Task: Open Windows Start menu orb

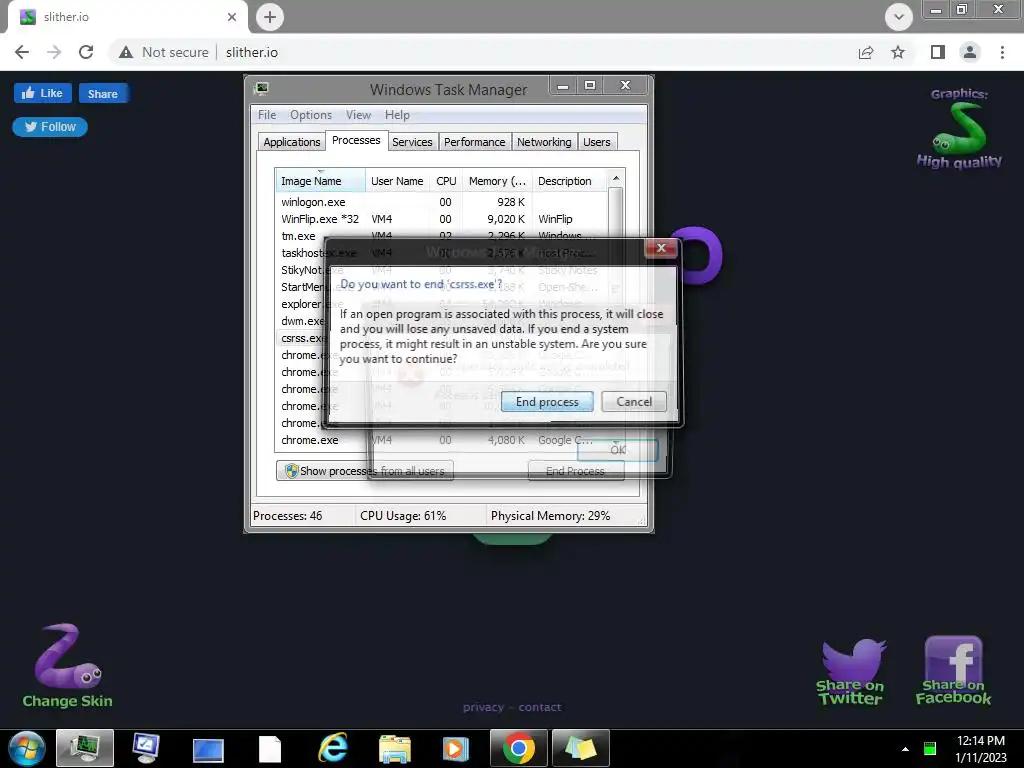Action: (27, 748)
